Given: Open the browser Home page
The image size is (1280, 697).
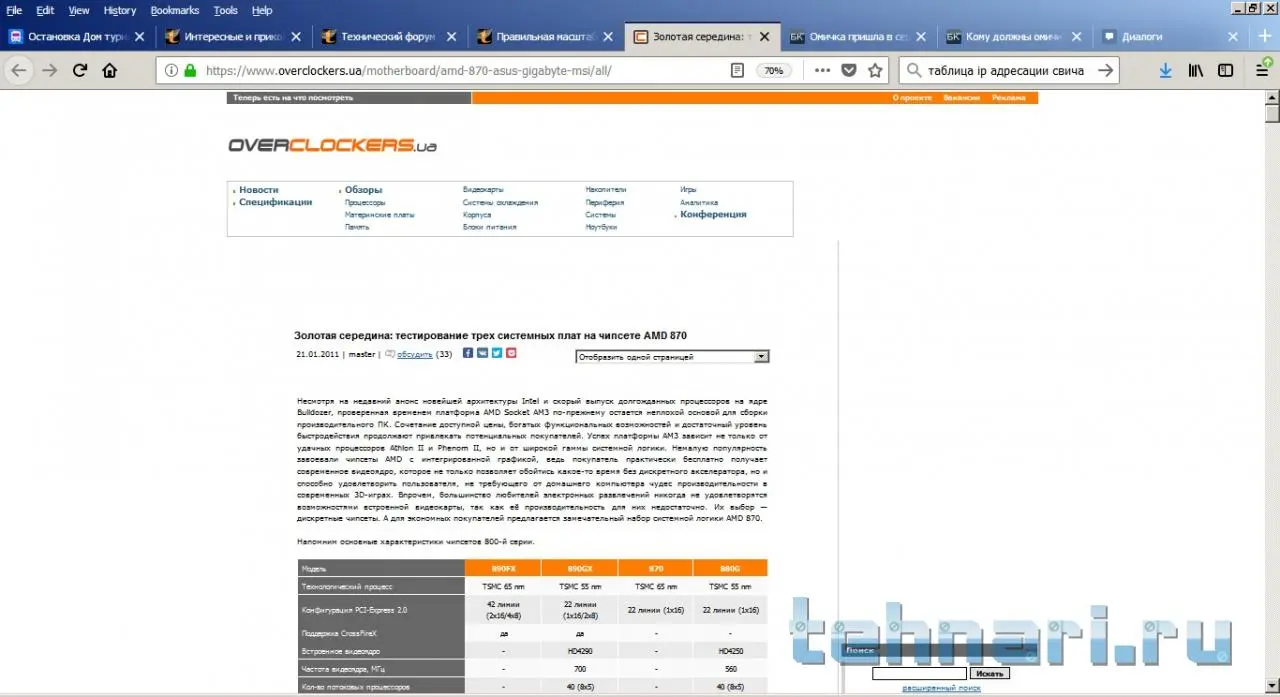Looking at the screenshot, I should pyautogui.click(x=110, y=71).
